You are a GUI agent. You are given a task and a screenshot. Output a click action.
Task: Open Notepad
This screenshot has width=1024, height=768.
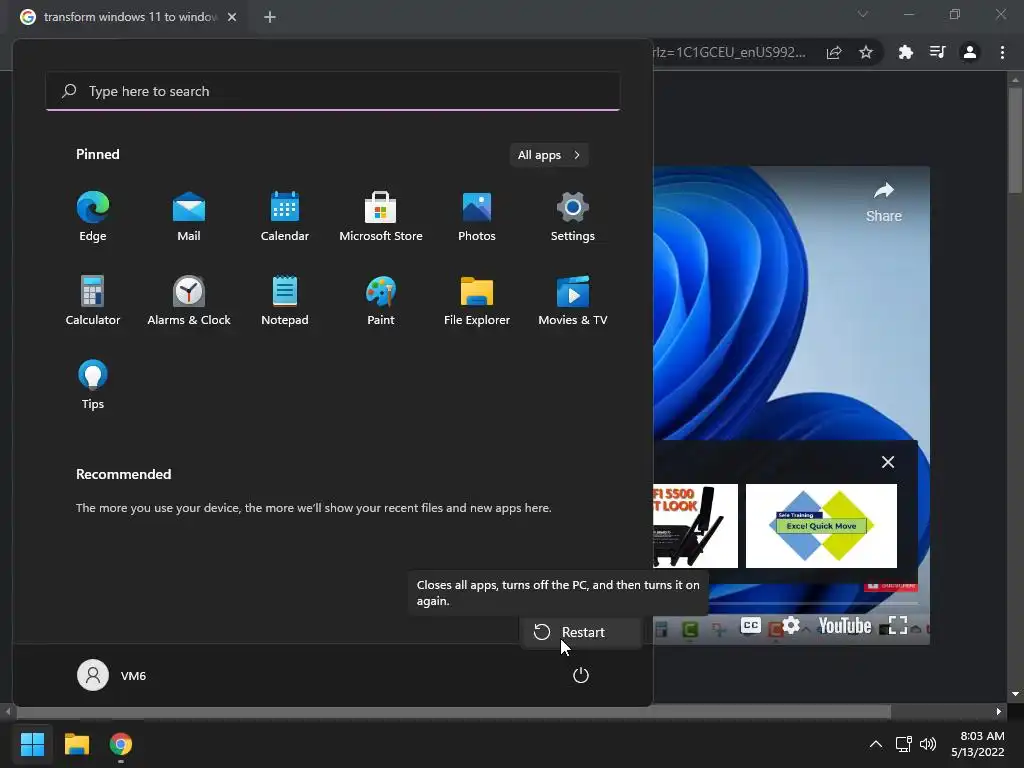285,300
